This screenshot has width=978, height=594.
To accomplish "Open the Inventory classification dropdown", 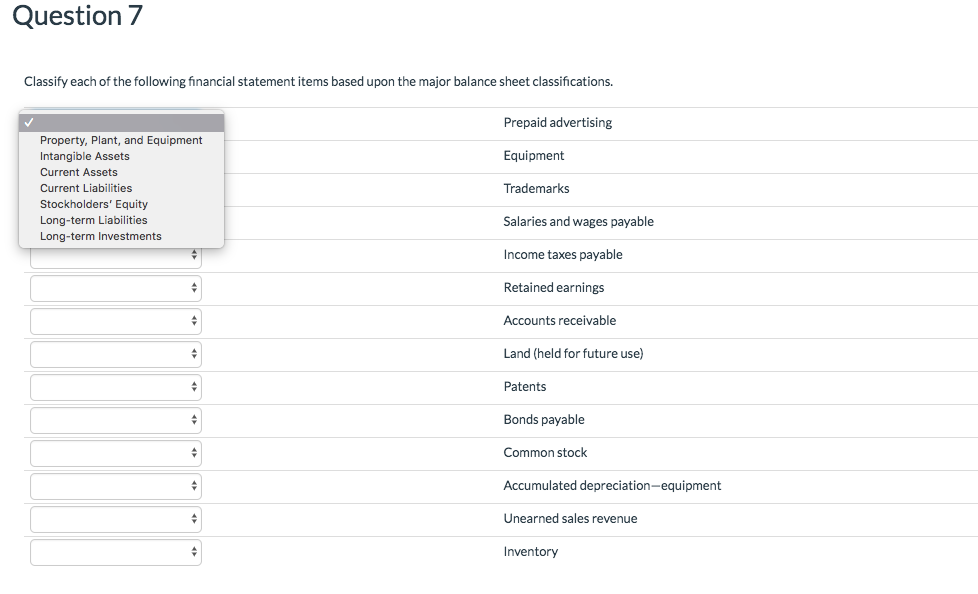I will tap(116, 553).
